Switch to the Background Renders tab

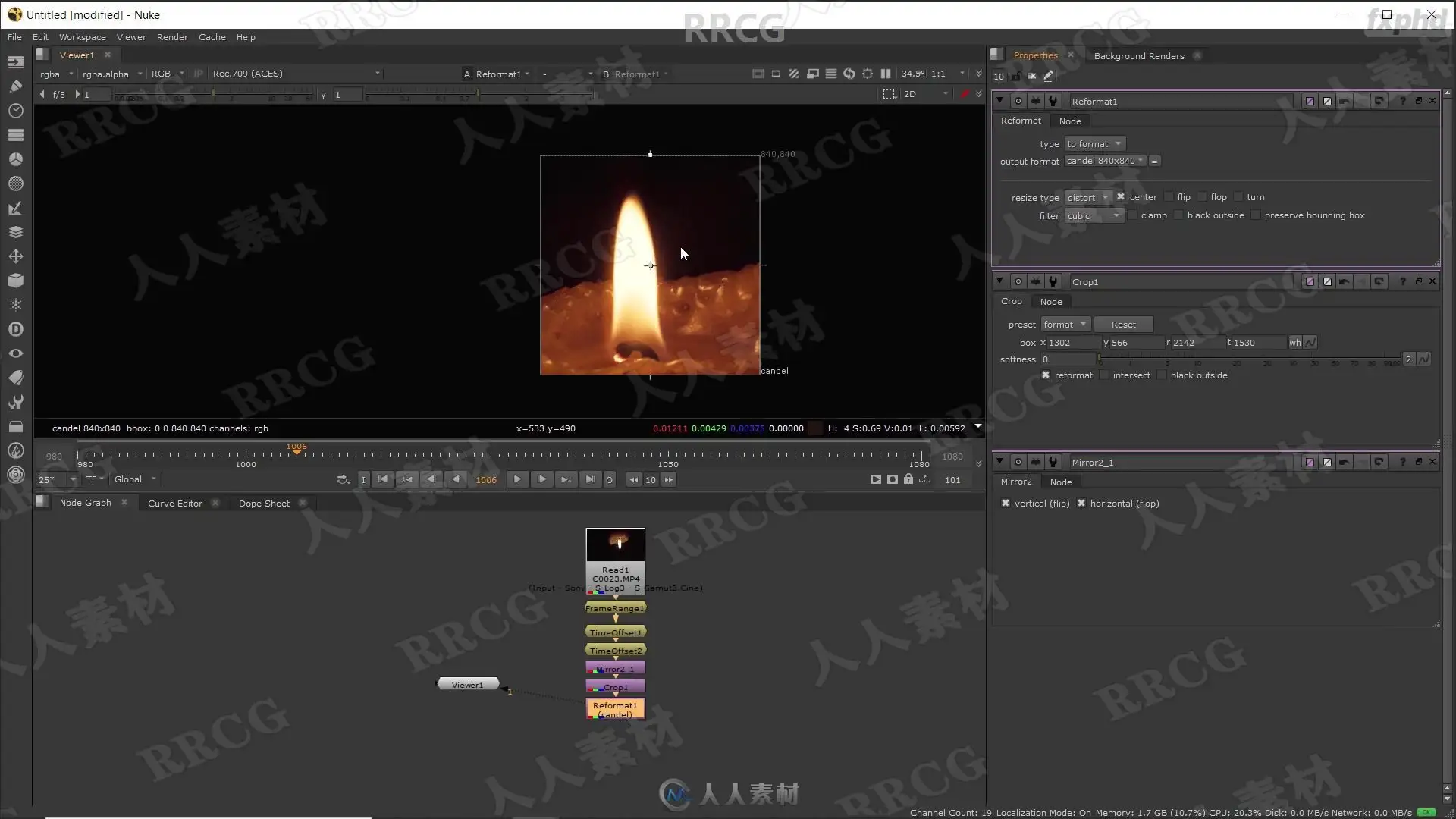pyautogui.click(x=1139, y=56)
